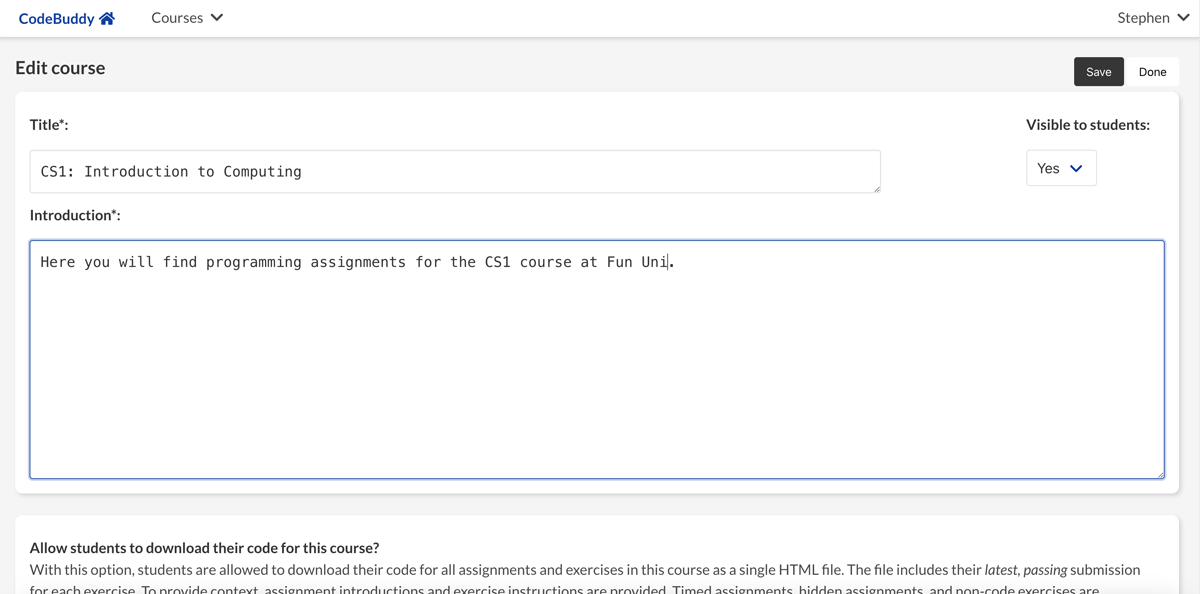
Task: Click the "Edit course" page heading
Action: [60, 68]
